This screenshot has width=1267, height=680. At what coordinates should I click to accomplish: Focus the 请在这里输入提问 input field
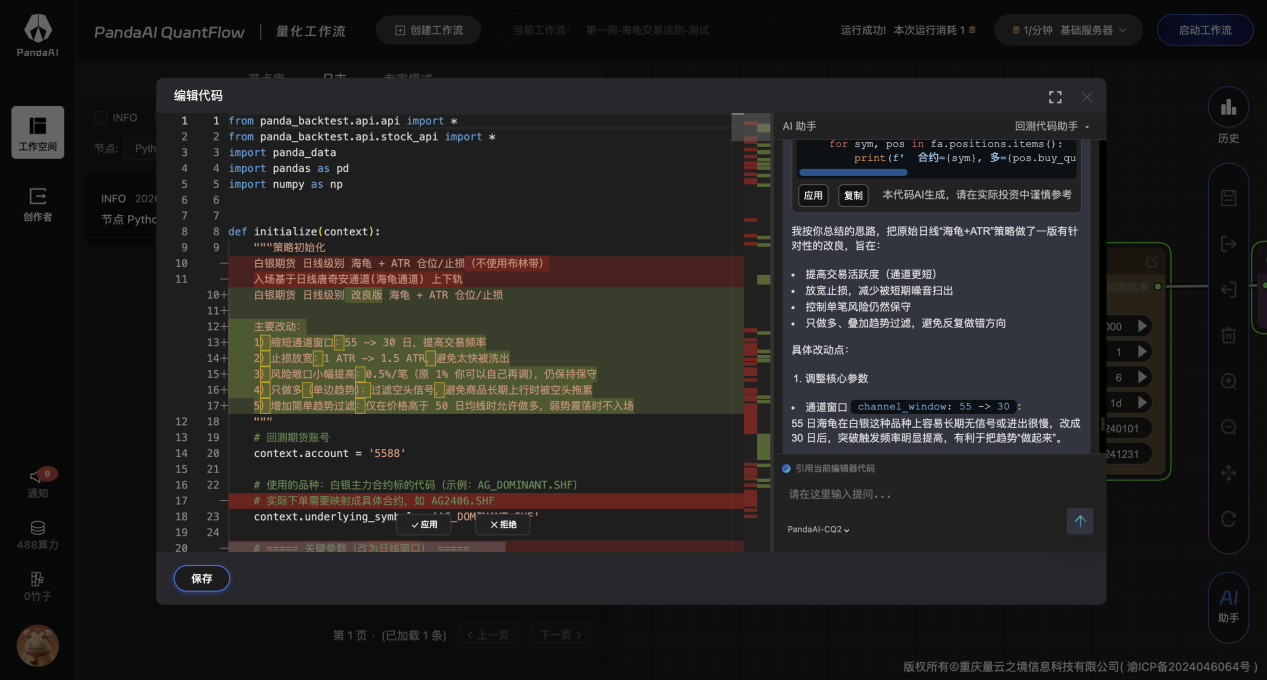(921, 494)
